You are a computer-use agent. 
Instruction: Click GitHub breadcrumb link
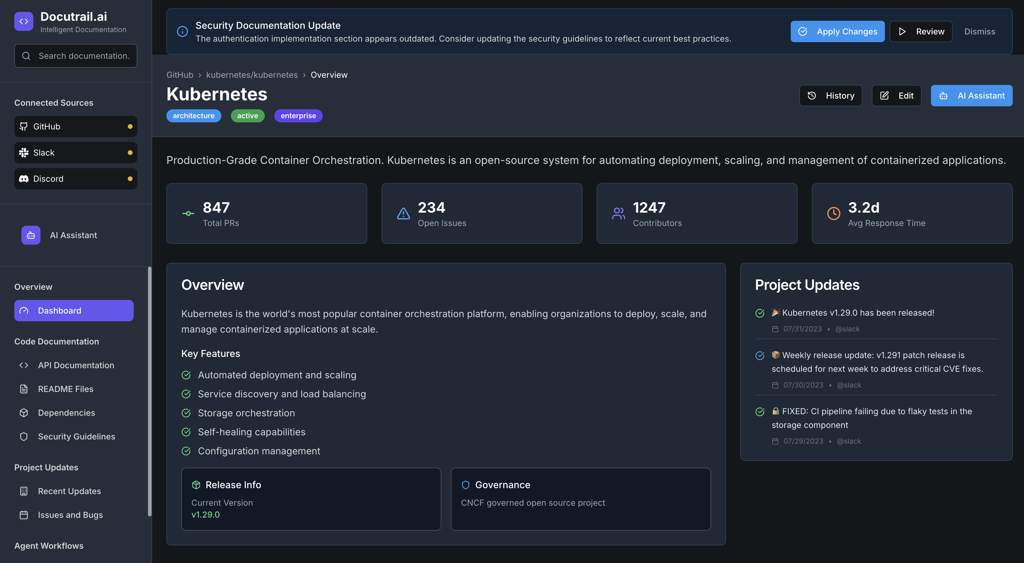pyautogui.click(x=180, y=75)
